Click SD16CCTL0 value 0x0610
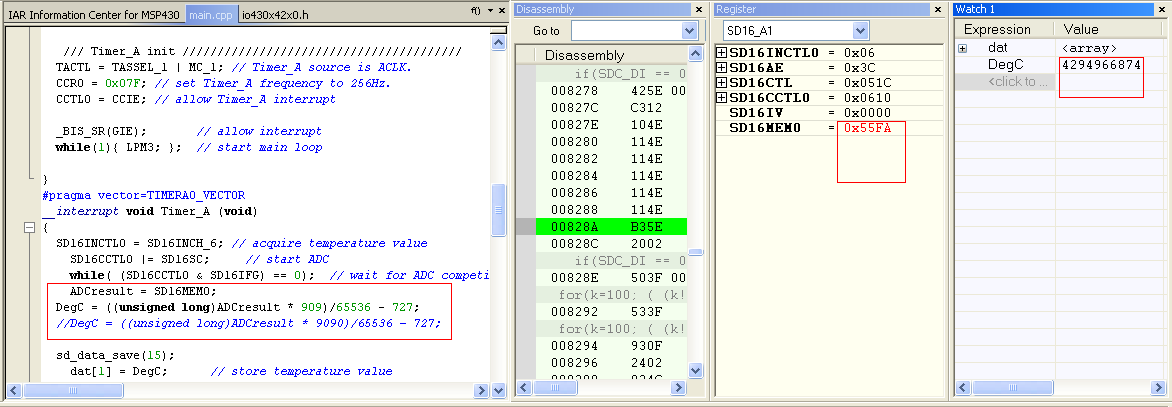 click(867, 98)
